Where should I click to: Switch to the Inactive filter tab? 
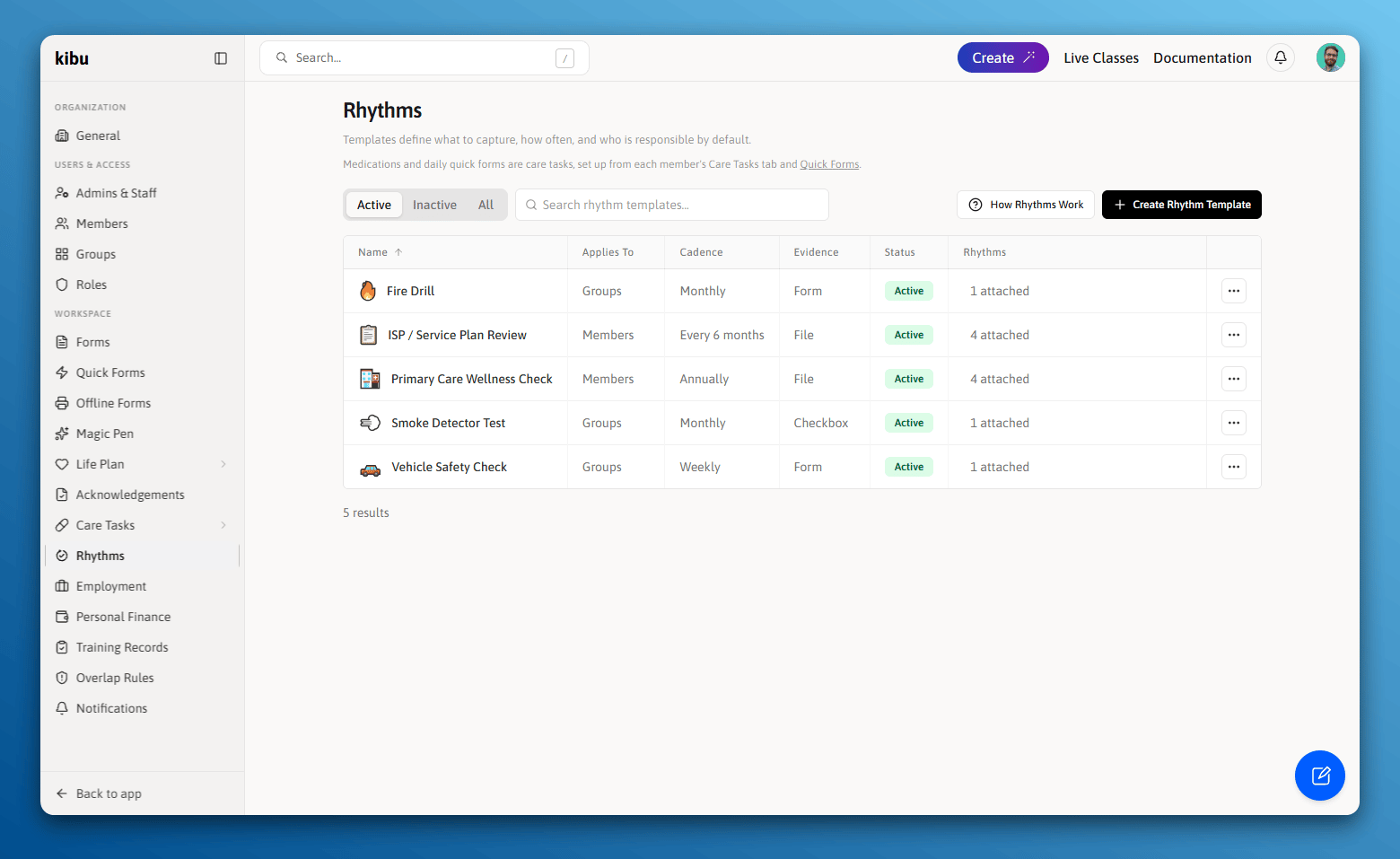tap(434, 205)
